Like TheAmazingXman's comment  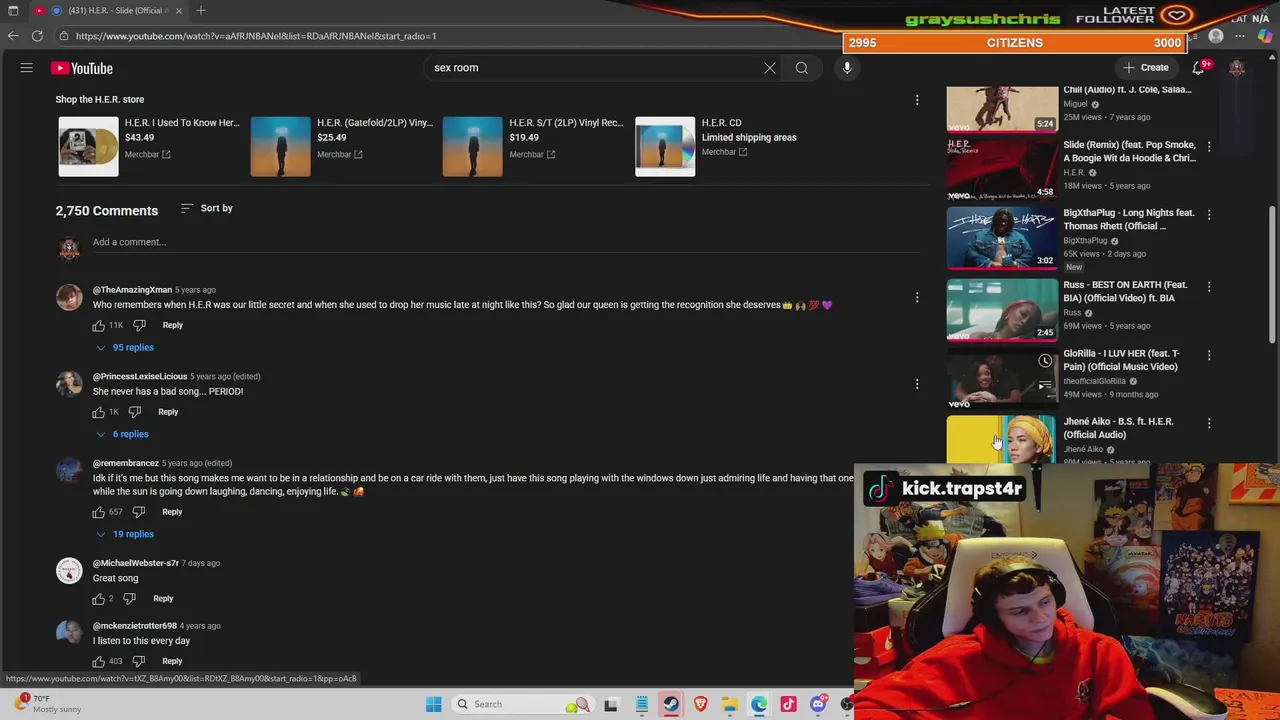click(x=99, y=325)
